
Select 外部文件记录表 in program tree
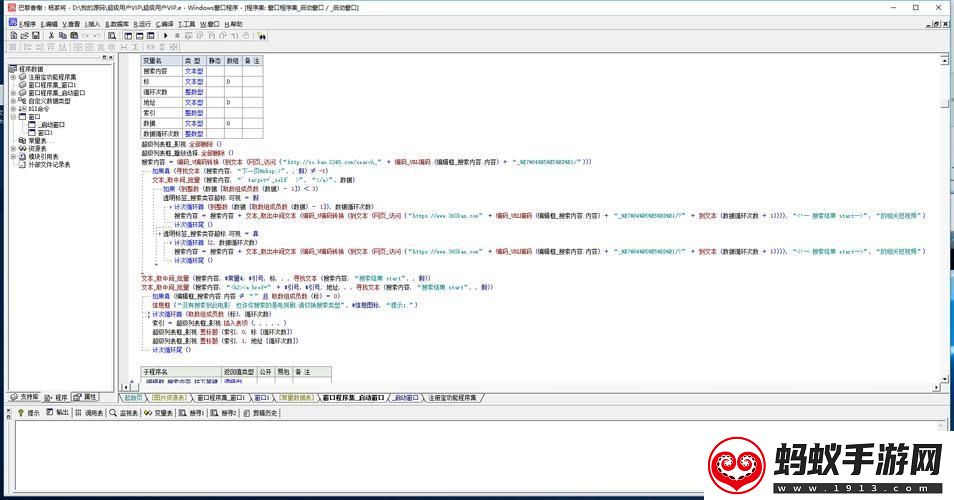(x=49, y=164)
